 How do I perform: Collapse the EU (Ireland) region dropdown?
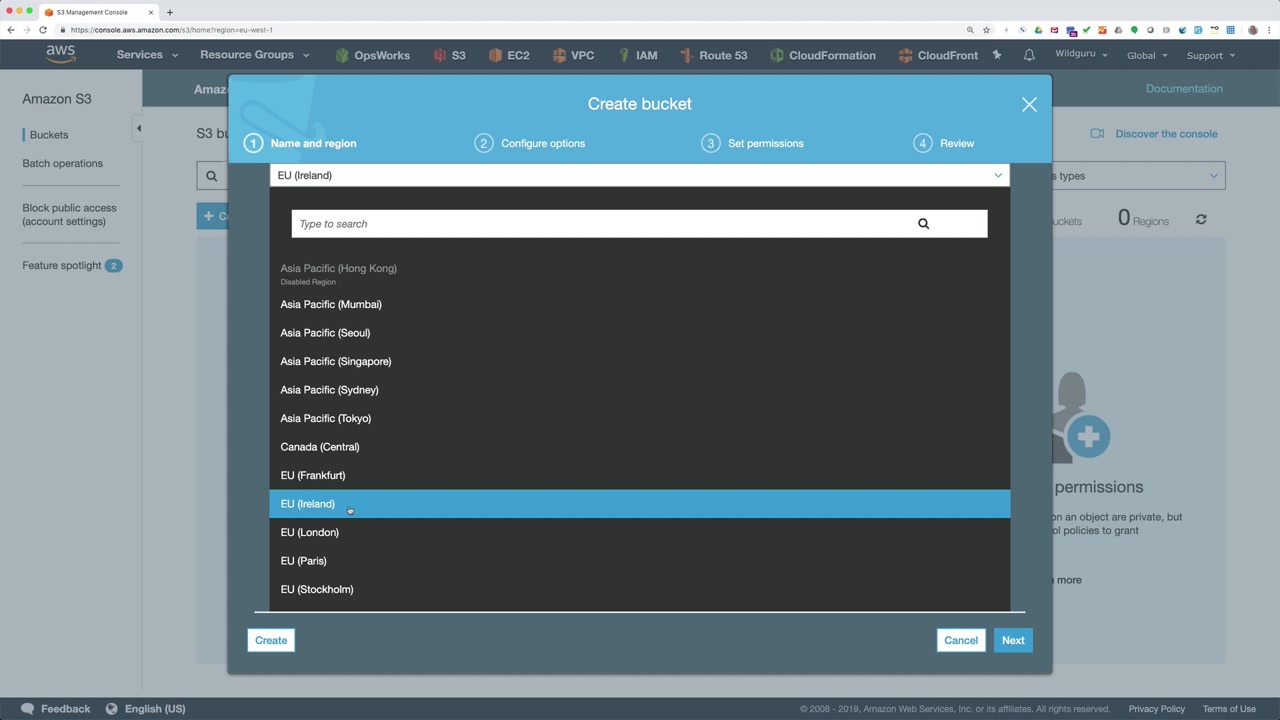tap(639, 175)
